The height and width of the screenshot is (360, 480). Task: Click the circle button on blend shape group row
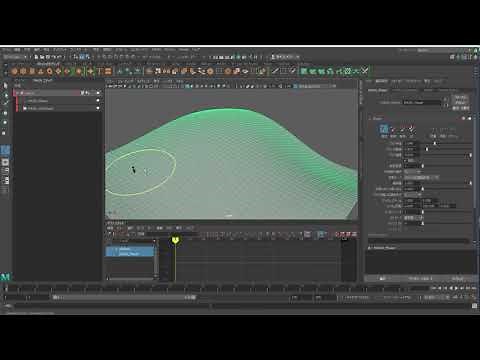pos(98,93)
